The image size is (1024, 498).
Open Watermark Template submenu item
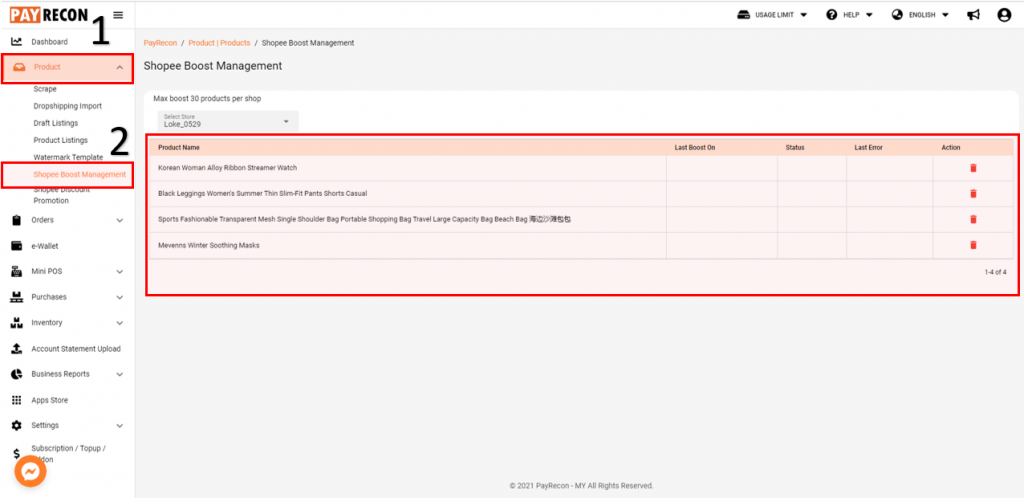tap(68, 157)
